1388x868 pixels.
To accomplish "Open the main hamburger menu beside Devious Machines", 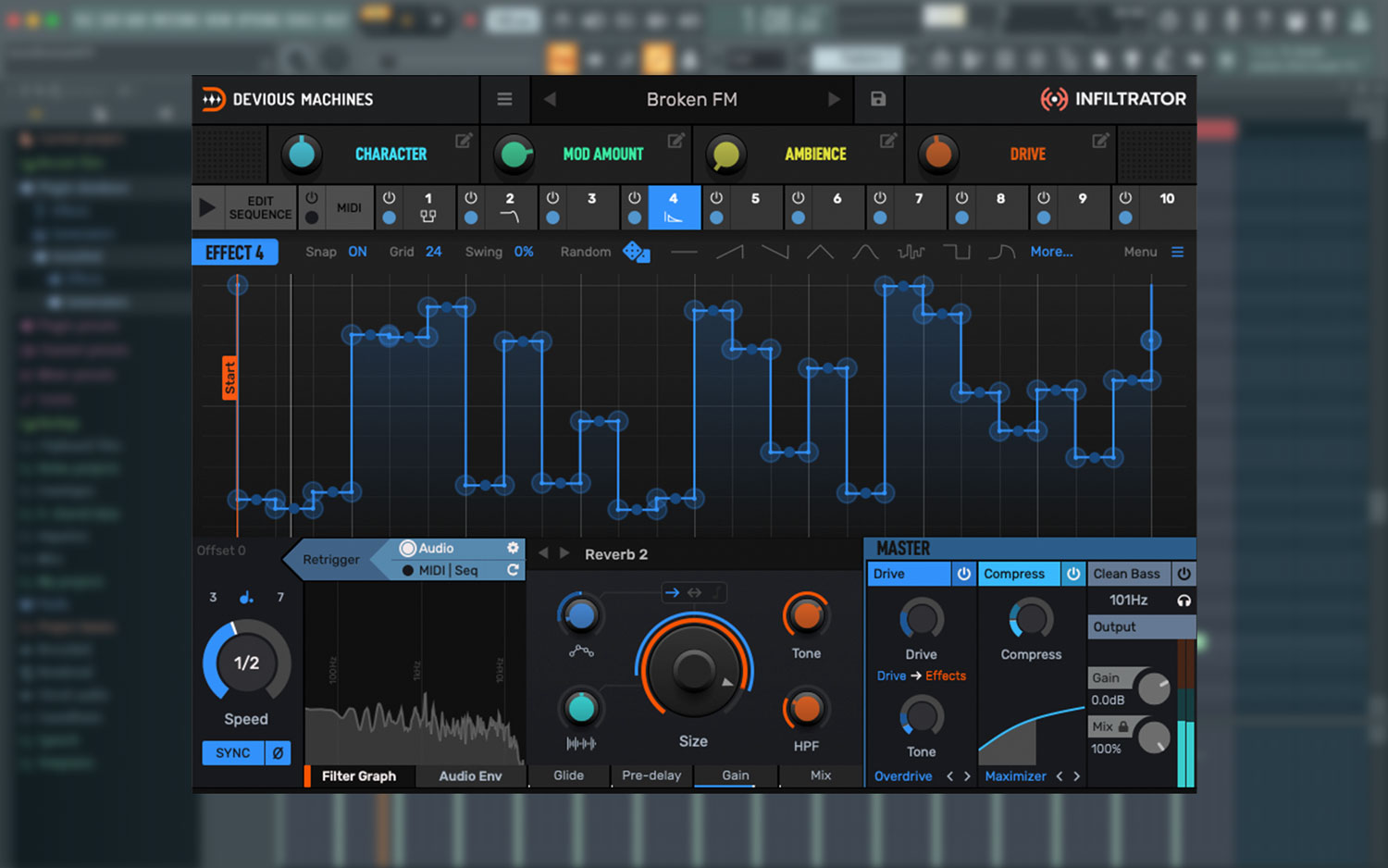I will click(504, 99).
